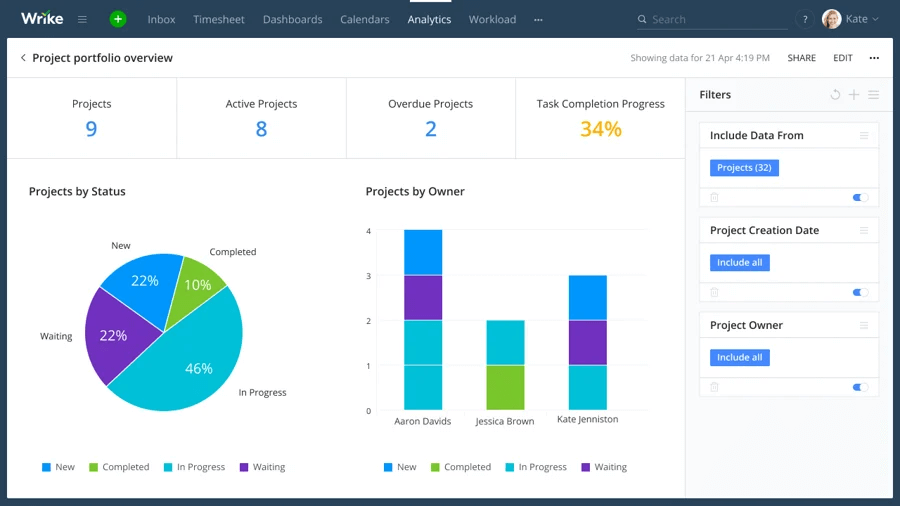Screen dimensions: 900x506
Task: Click the SHARE button
Action: (x=801, y=58)
